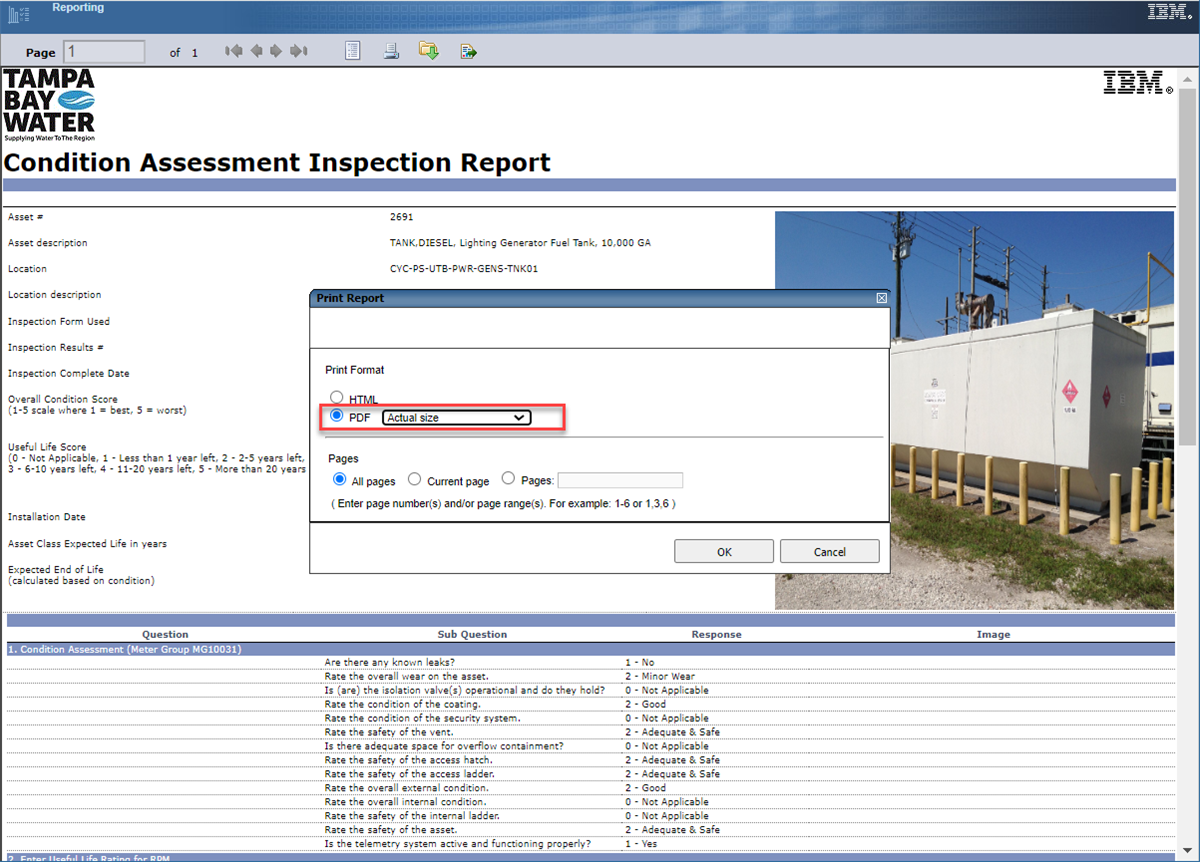The width and height of the screenshot is (1200, 862).
Task: Export the report for download
Action: point(428,50)
